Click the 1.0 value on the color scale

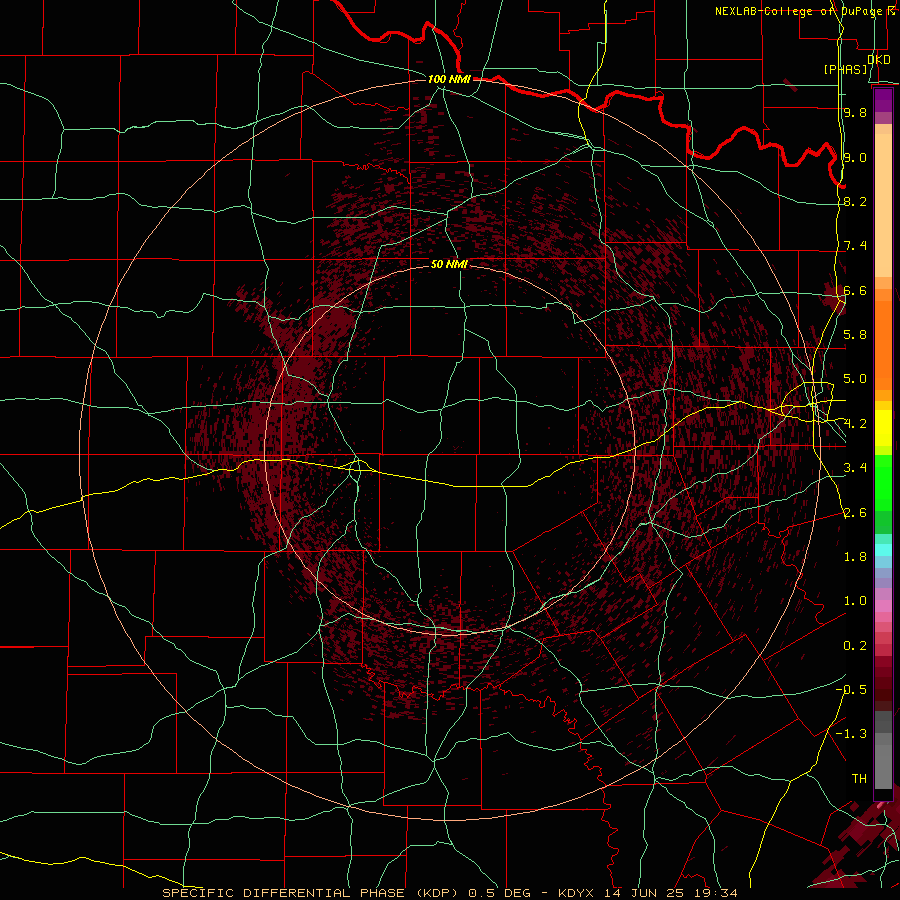coord(855,601)
